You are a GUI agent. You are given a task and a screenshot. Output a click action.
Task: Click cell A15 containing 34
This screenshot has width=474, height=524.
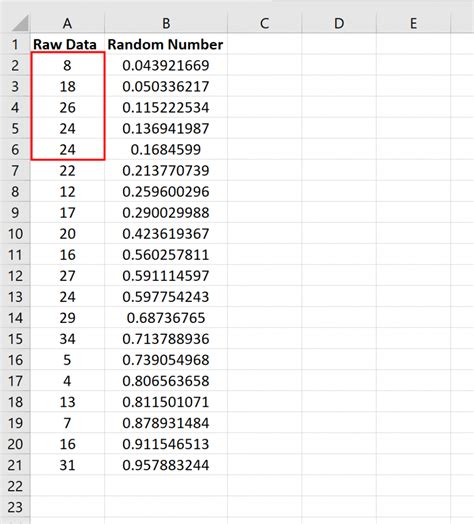[x=68, y=339]
